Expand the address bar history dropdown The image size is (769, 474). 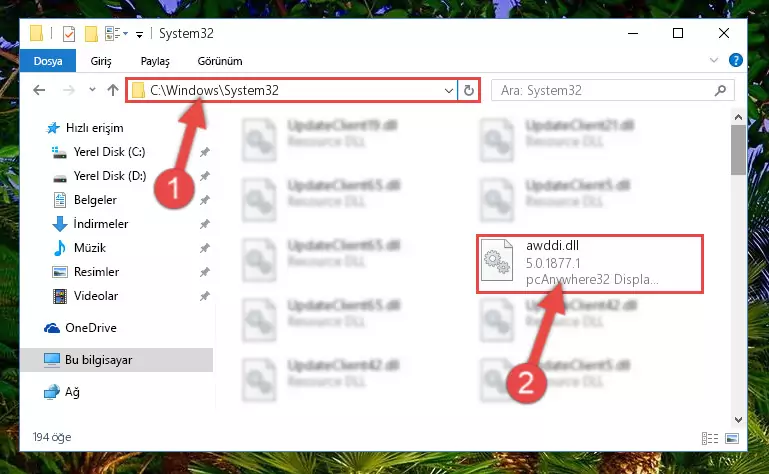[x=448, y=90]
